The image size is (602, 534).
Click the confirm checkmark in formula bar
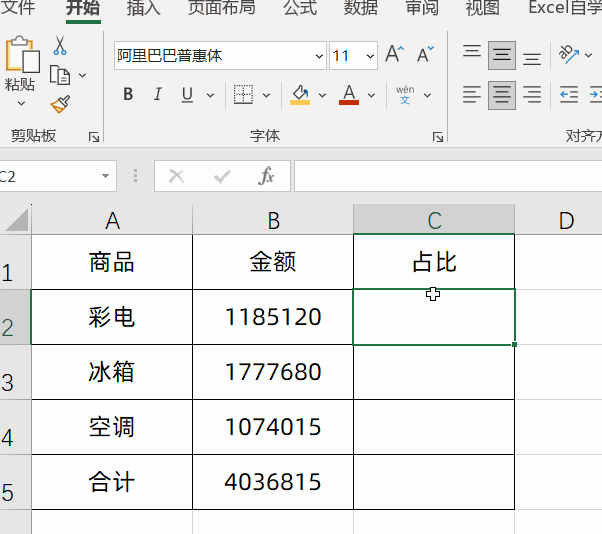click(x=222, y=176)
